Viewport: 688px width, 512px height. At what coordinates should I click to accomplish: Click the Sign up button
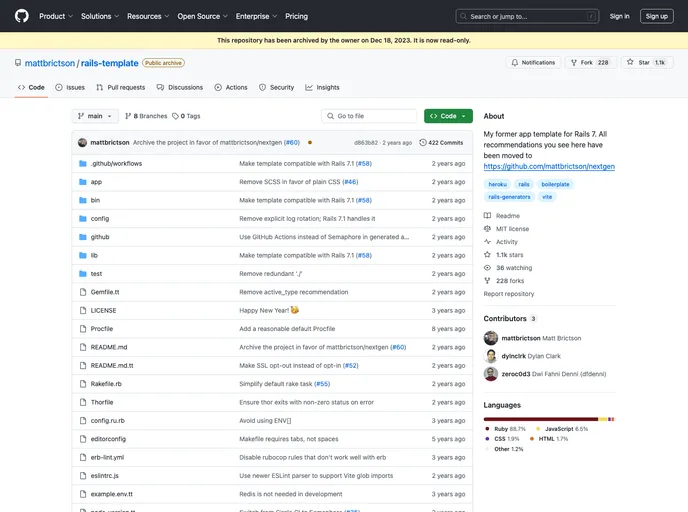tap(656, 16)
